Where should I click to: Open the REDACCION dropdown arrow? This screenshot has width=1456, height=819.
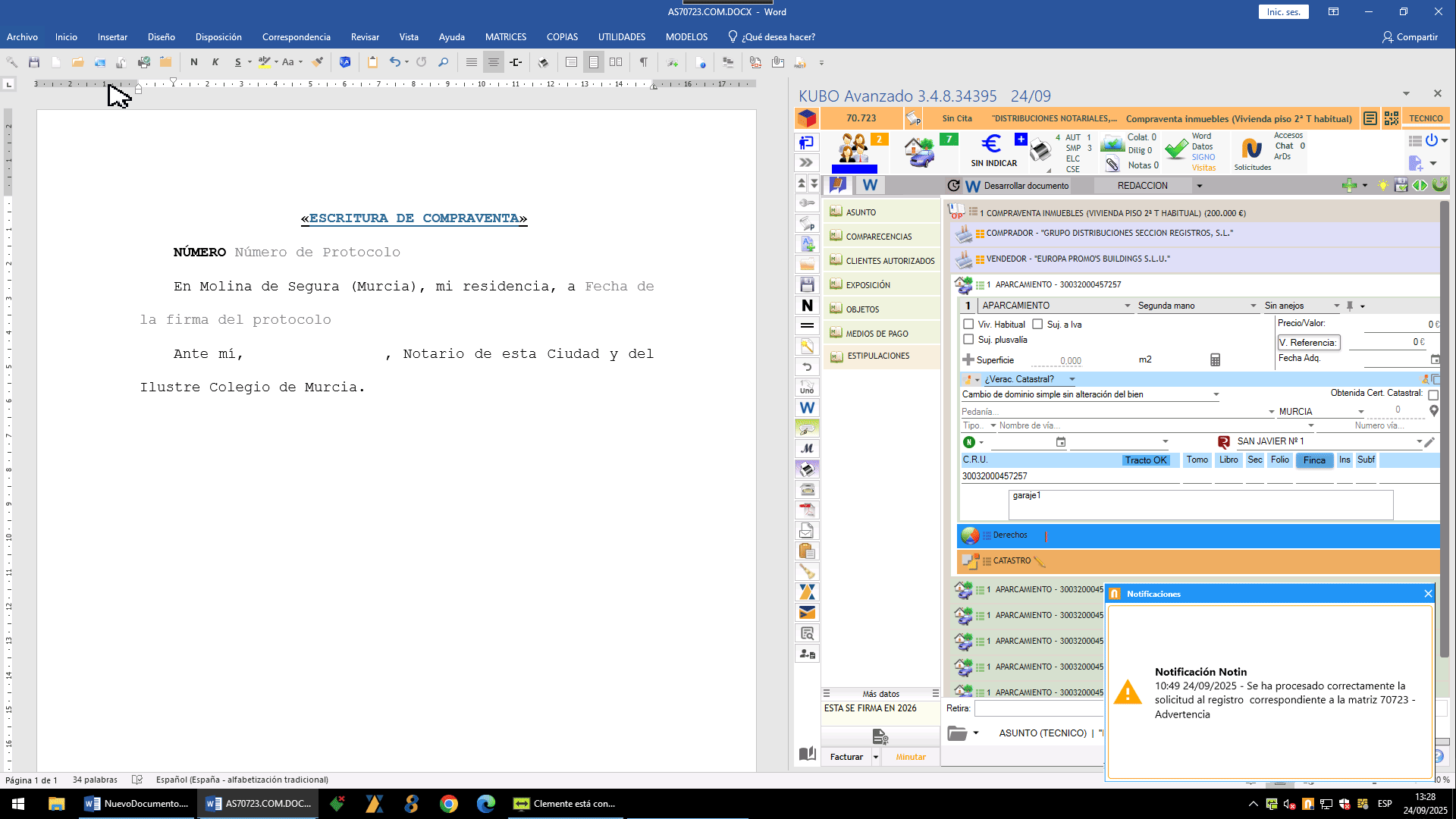tap(1199, 186)
